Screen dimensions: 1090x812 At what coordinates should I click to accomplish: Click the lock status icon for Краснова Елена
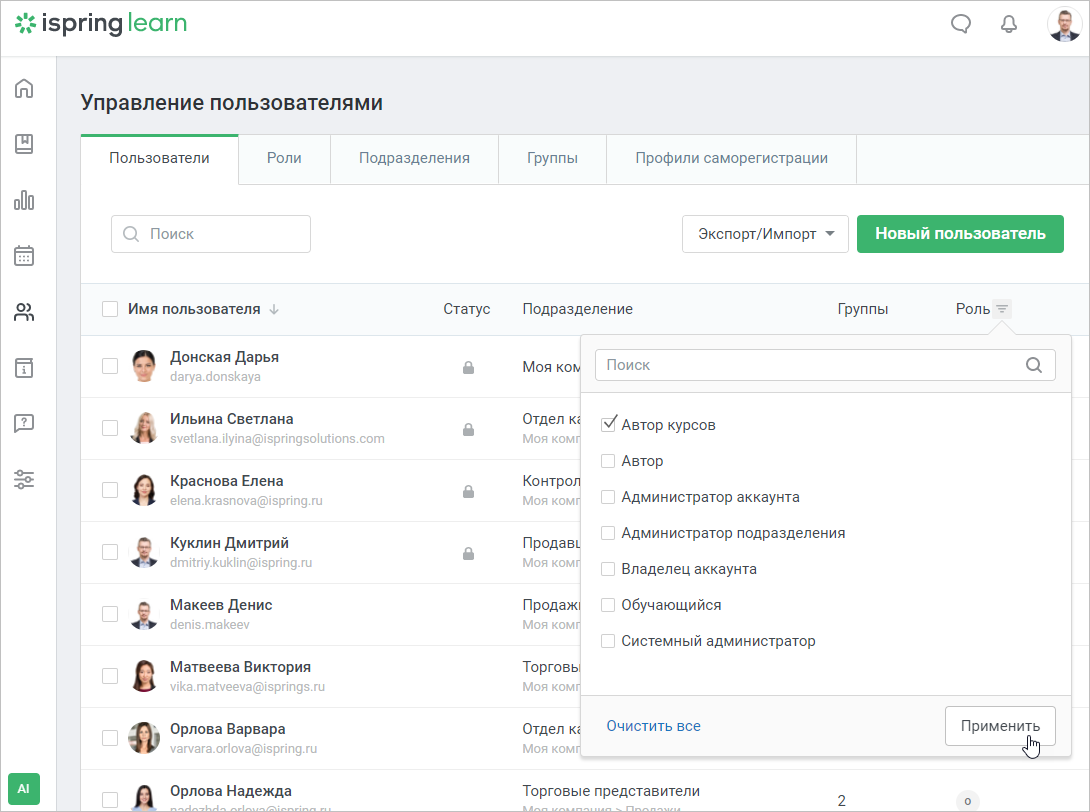click(469, 492)
